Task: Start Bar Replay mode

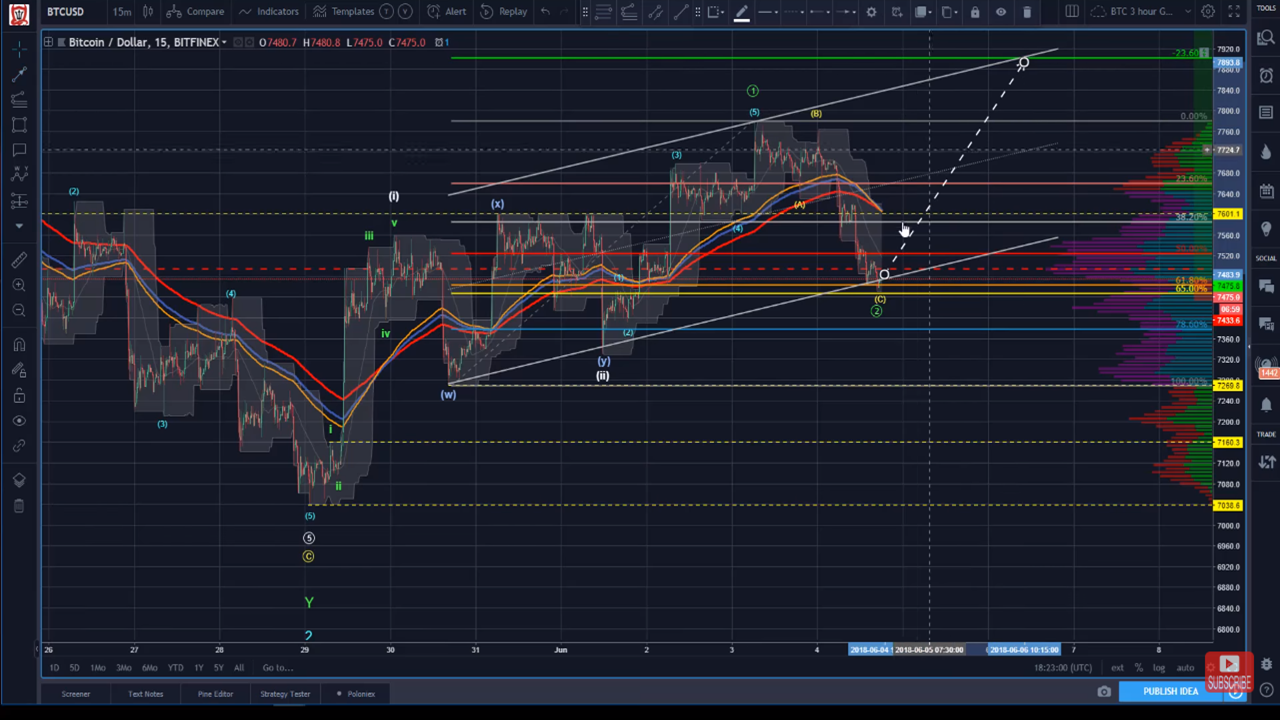Action: click(x=503, y=12)
